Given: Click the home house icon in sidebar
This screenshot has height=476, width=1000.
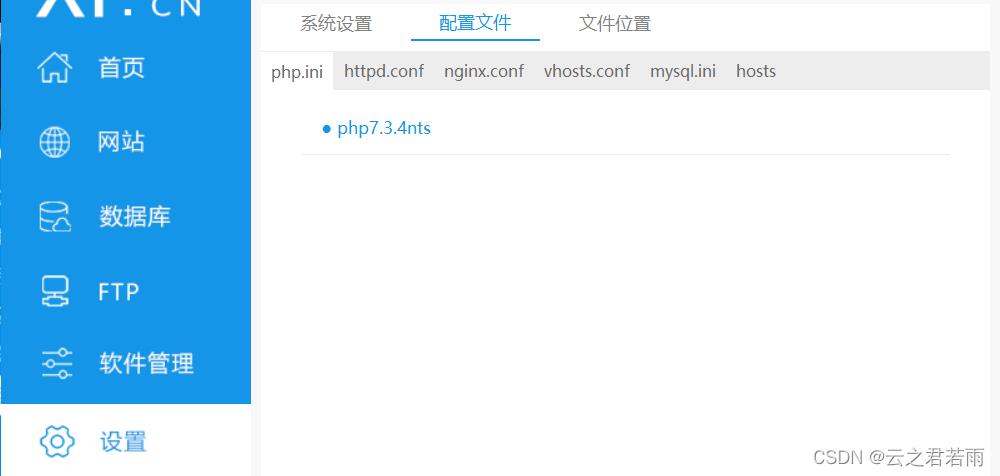Looking at the screenshot, I should click(55, 68).
